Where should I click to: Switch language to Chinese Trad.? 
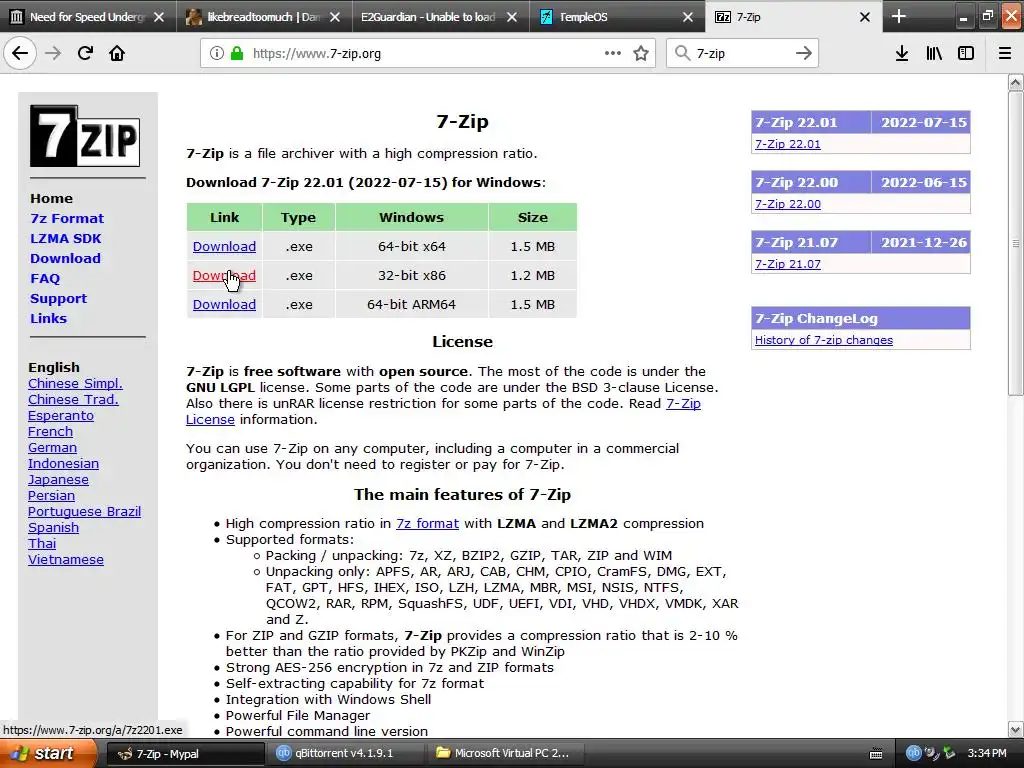73,399
